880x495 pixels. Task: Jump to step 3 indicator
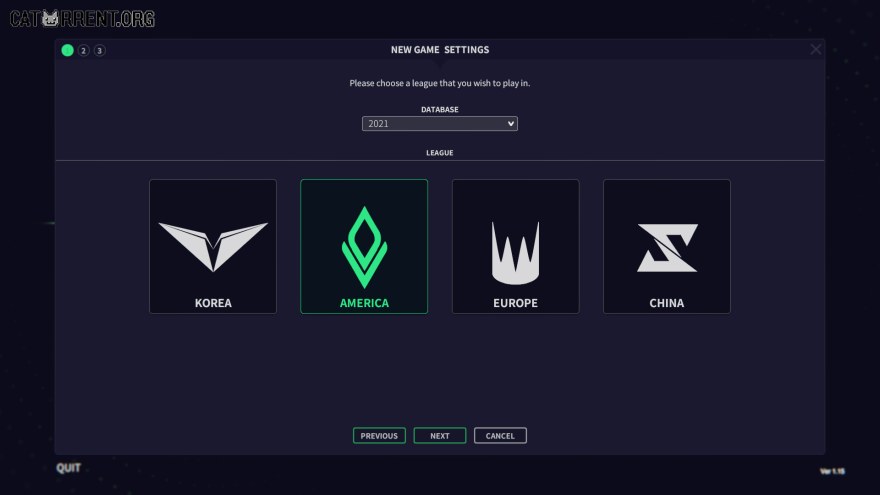tap(99, 51)
